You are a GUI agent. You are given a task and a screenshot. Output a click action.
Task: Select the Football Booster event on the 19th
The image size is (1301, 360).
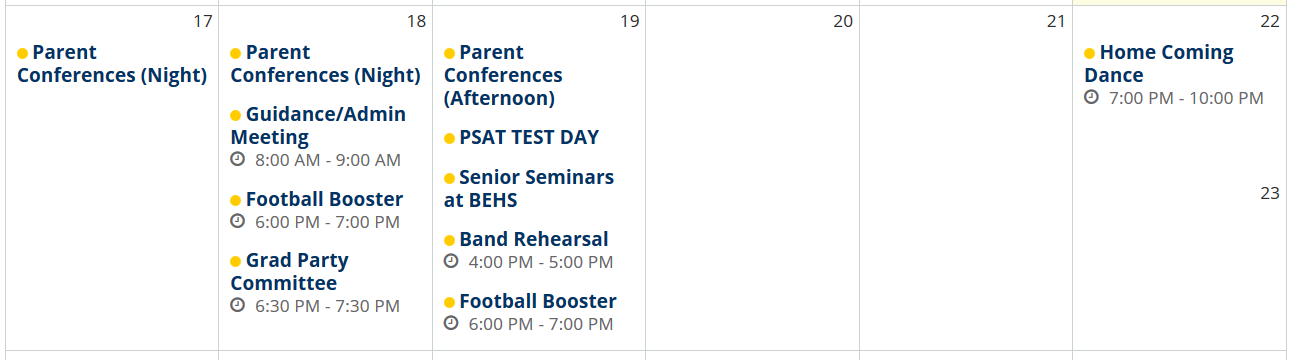click(538, 301)
